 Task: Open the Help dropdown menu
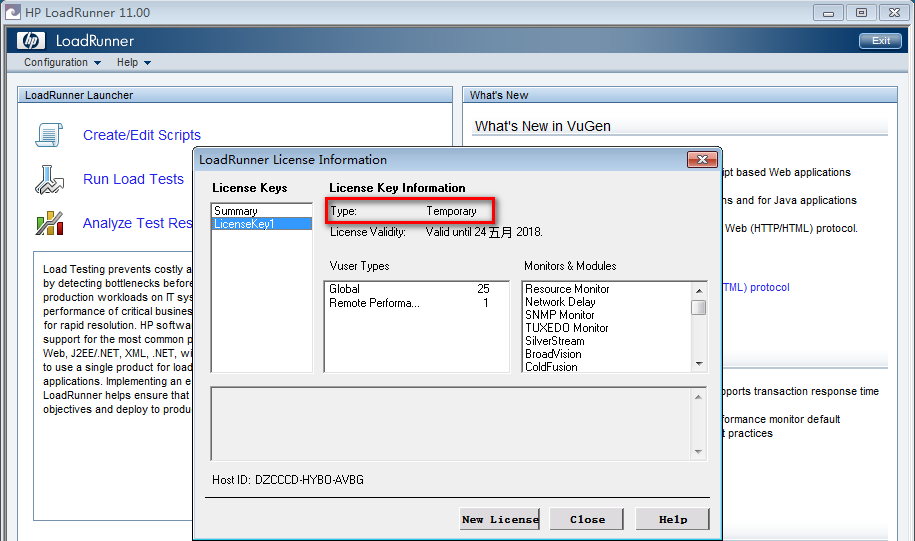coord(133,62)
